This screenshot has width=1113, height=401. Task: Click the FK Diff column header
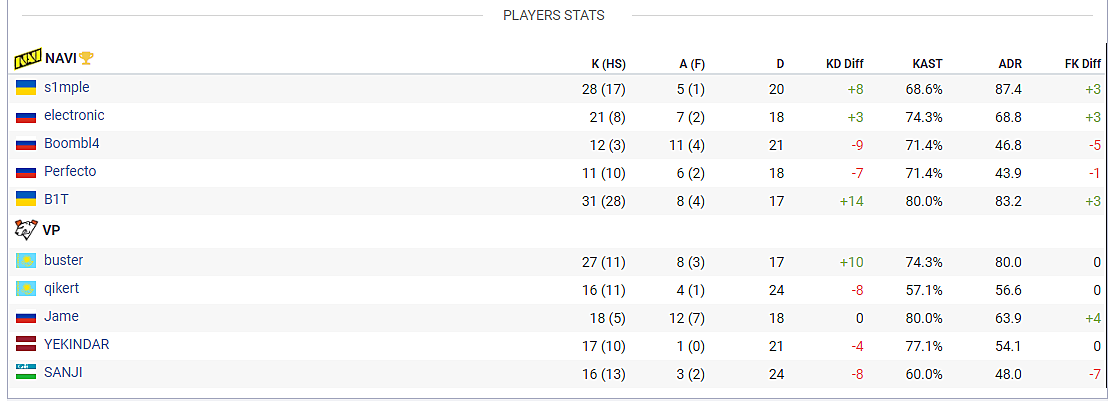(1082, 64)
